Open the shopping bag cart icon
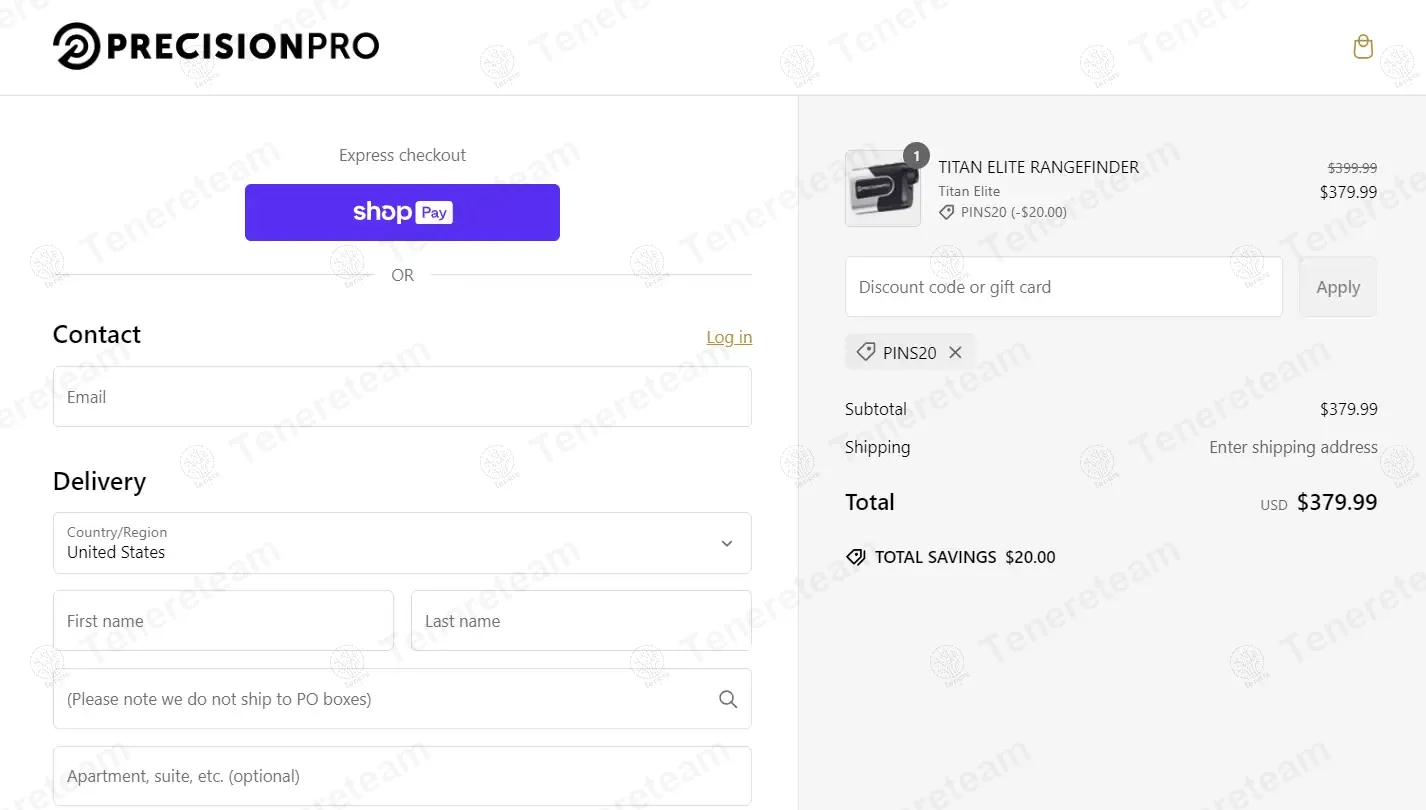The width and height of the screenshot is (1426, 810). tap(1362, 47)
